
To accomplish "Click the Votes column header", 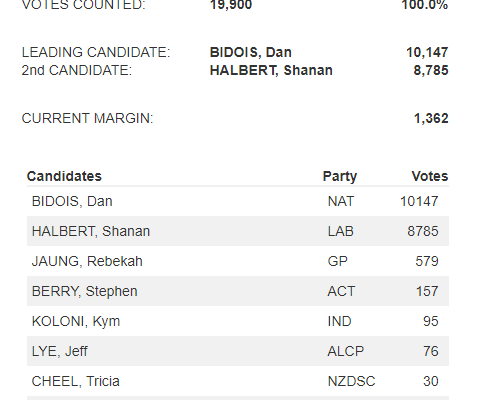I will (430, 176).
